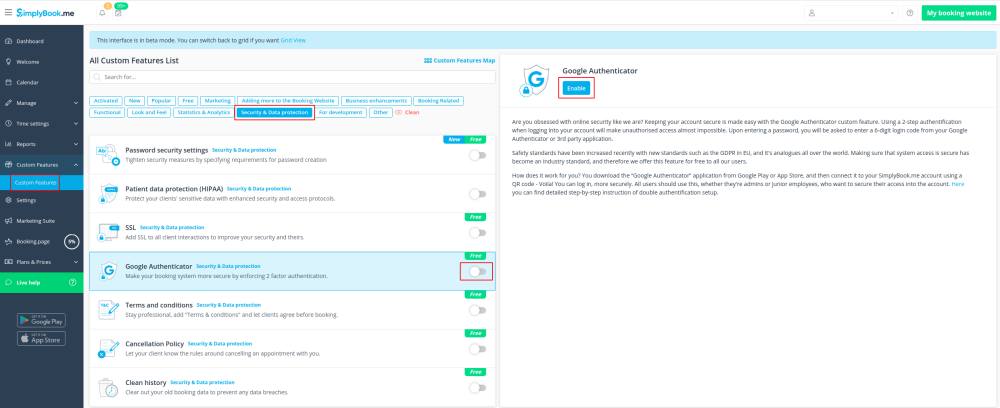
Task: Open the notifications bell icon
Action: tap(102, 13)
